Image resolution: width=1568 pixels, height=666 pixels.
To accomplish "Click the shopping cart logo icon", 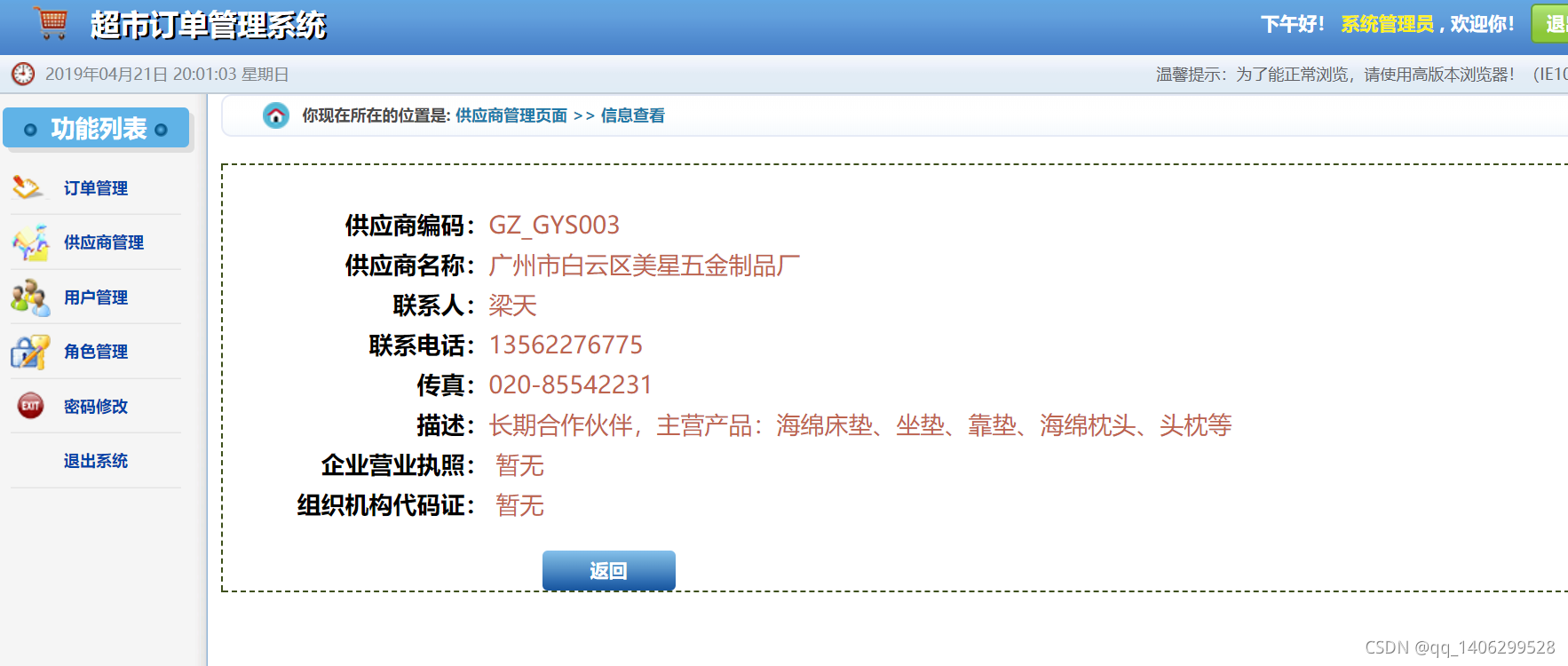I will pos(51,22).
